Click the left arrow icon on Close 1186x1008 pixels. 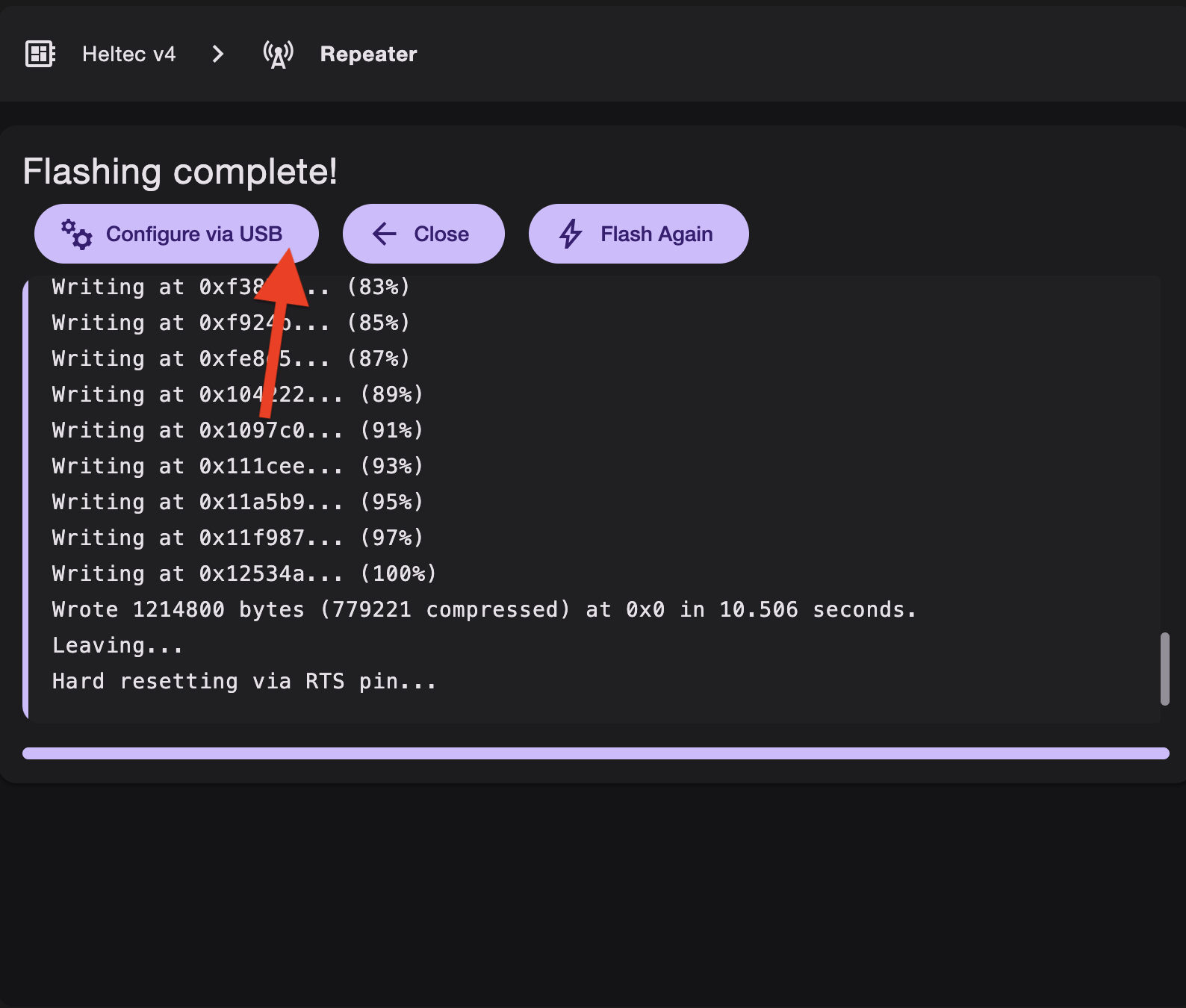coord(385,234)
